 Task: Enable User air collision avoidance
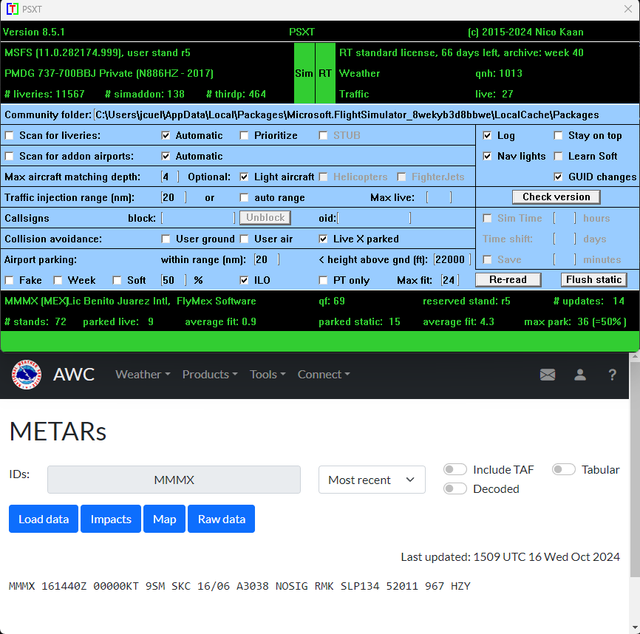(x=244, y=239)
